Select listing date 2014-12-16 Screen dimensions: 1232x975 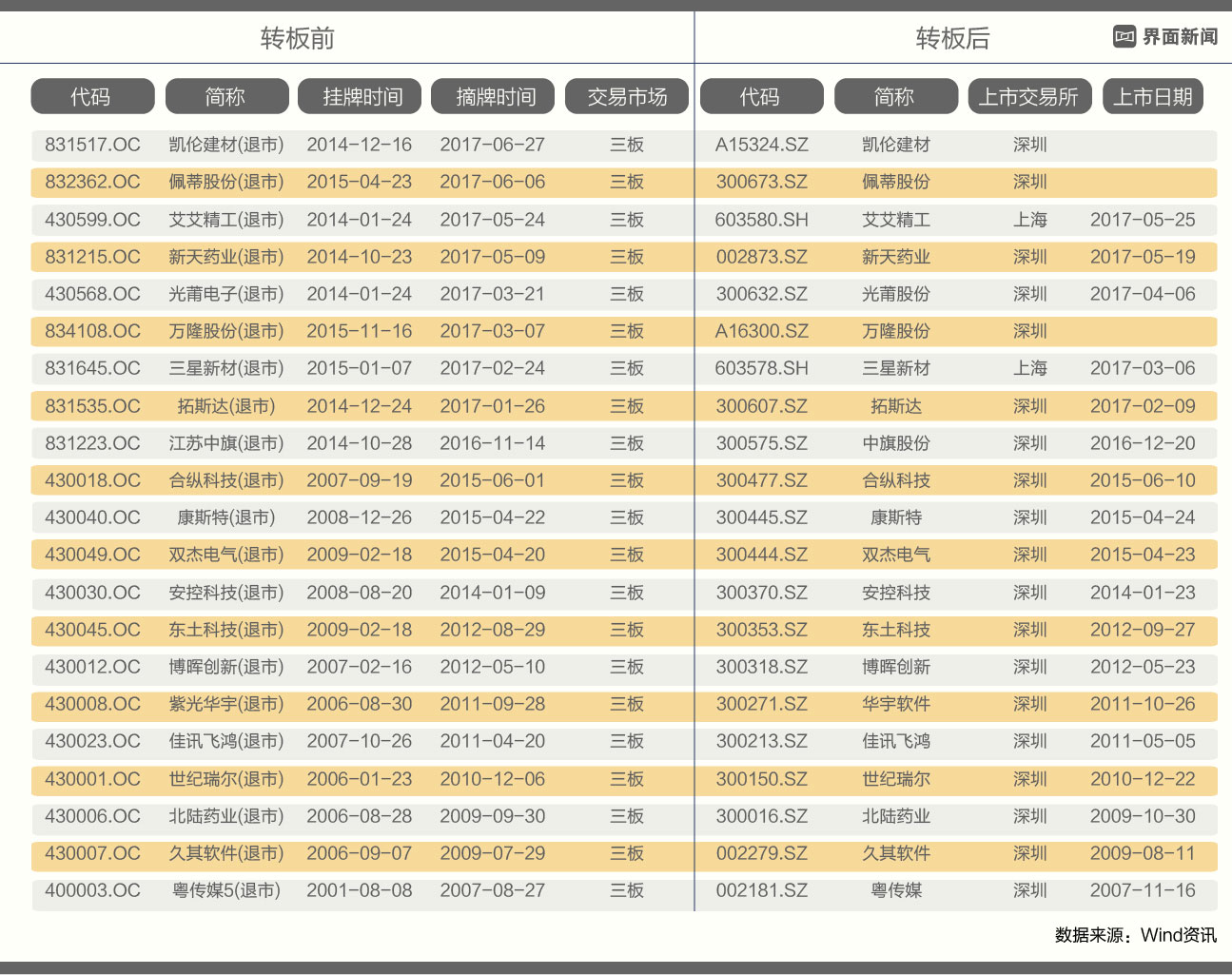360,145
